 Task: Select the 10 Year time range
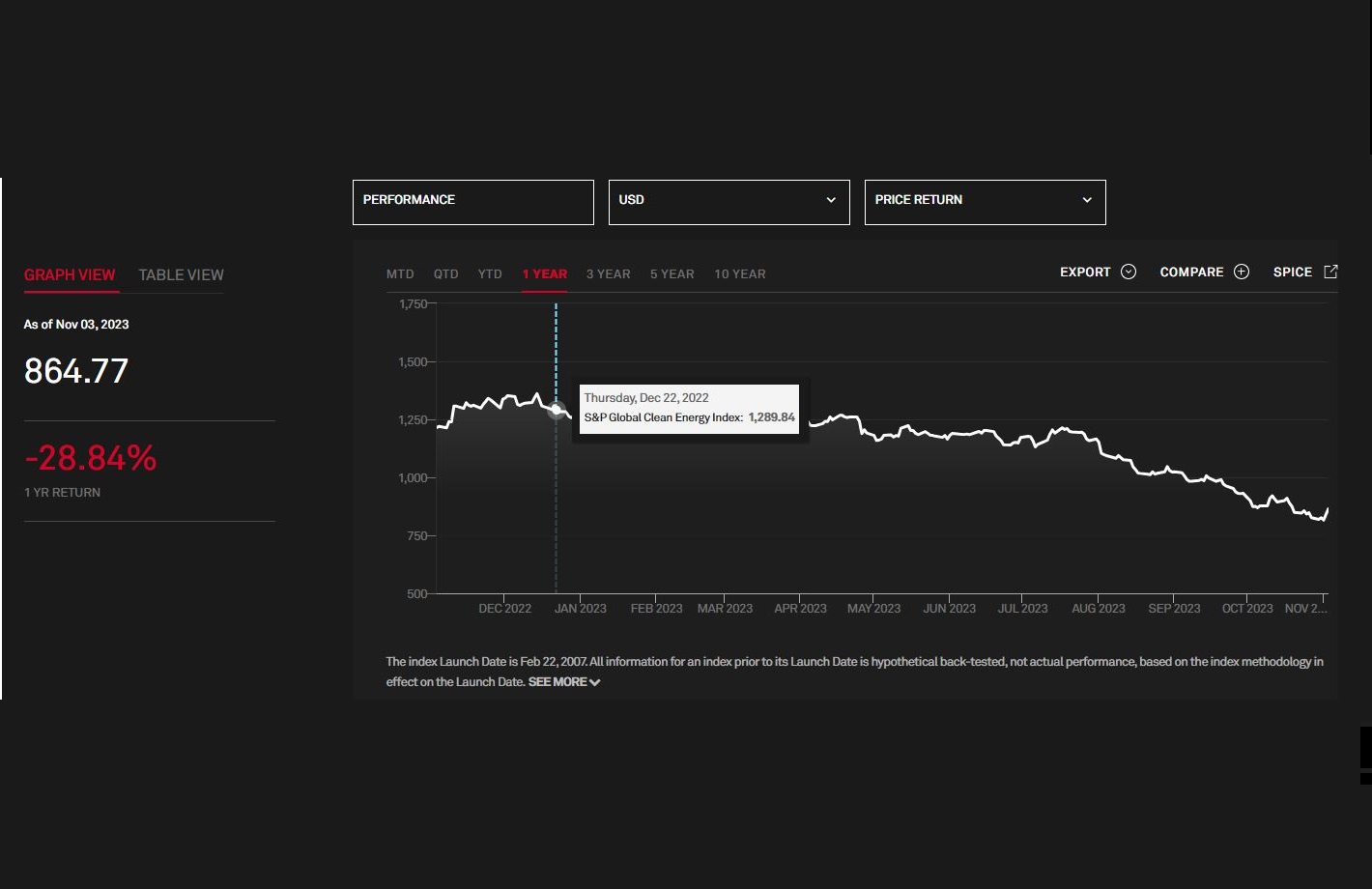tap(740, 274)
